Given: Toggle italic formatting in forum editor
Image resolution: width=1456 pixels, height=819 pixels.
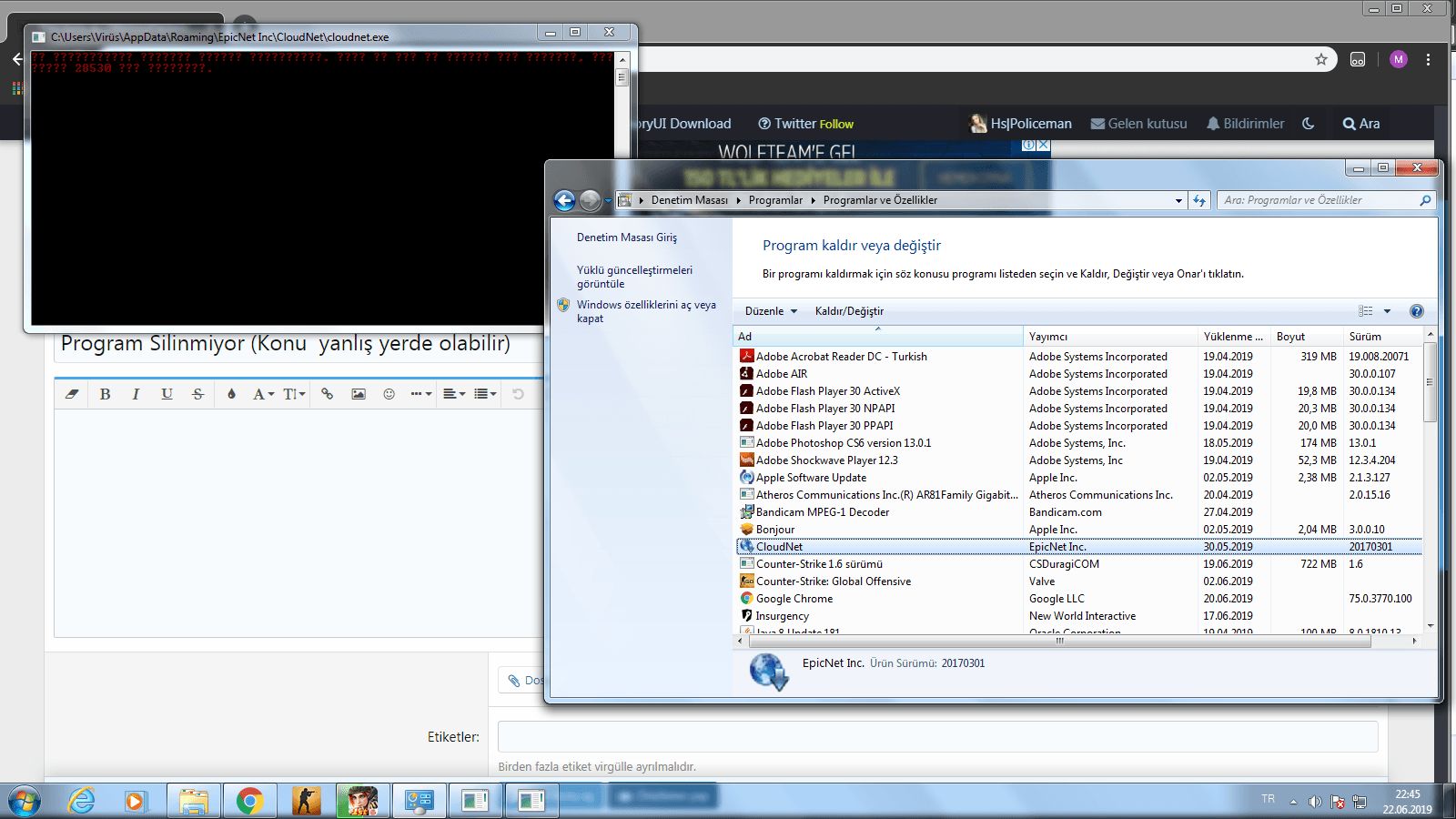Looking at the screenshot, I should point(136,394).
